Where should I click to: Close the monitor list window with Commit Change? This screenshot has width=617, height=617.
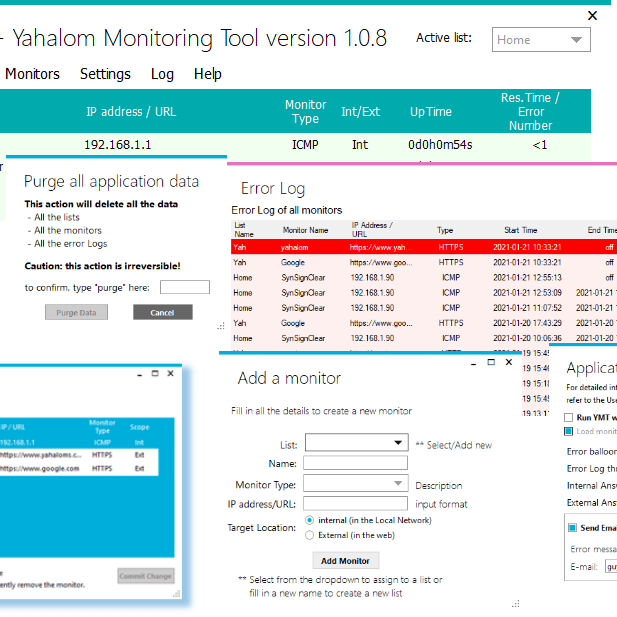click(171, 373)
